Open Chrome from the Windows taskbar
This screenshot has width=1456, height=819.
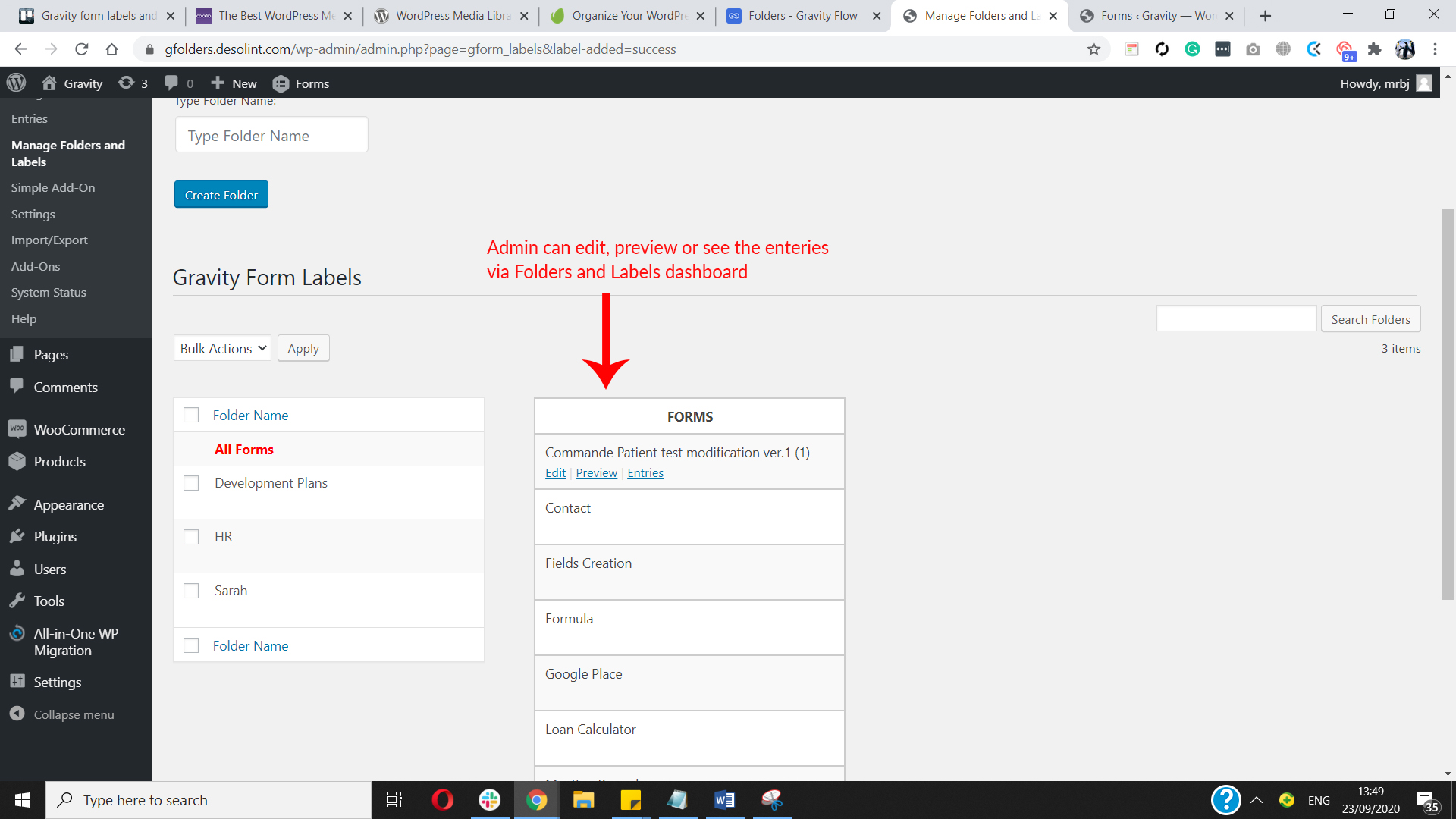(536, 800)
